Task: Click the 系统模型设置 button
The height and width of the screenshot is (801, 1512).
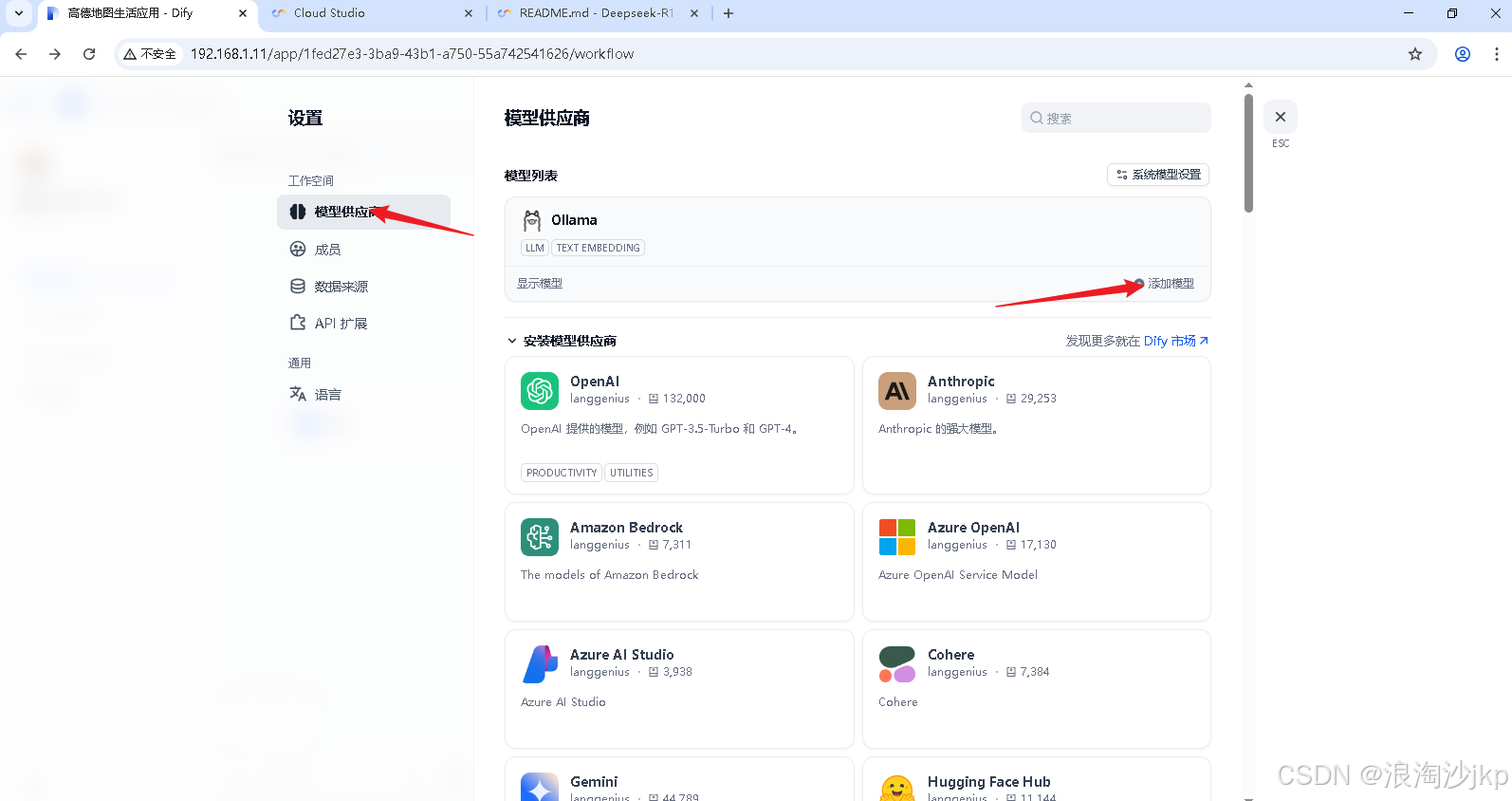Action: 1158,175
